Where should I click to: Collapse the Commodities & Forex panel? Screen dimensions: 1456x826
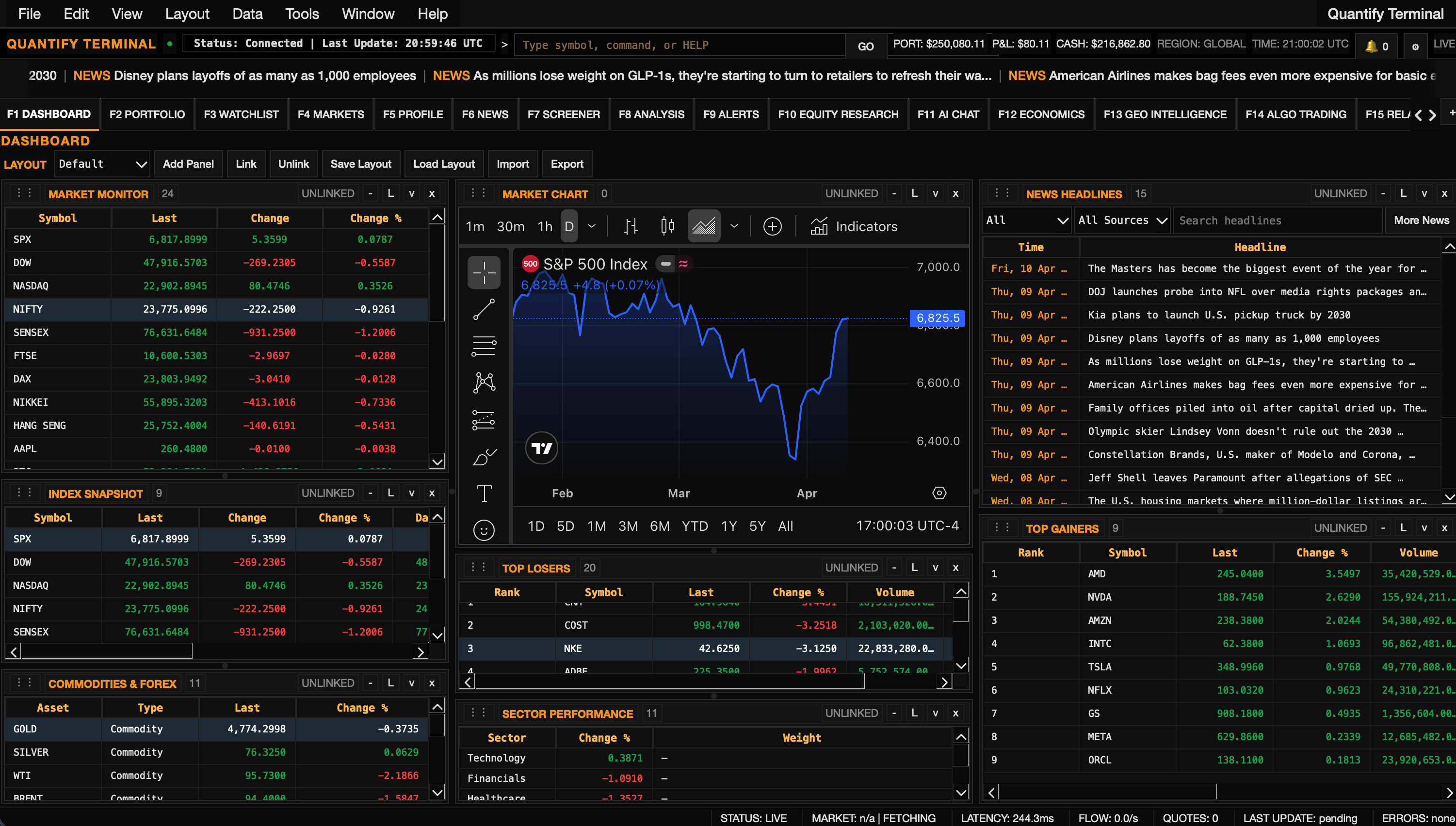[x=370, y=683]
